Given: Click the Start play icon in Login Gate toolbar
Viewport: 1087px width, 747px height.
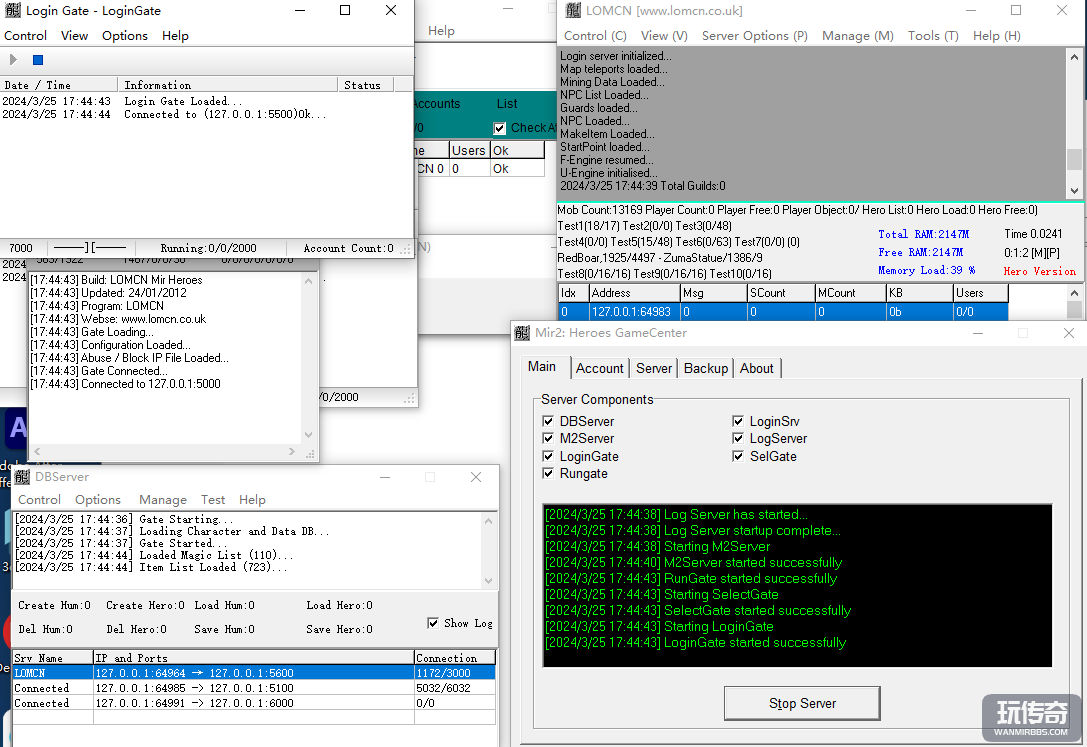Looking at the screenshot, I should (13, 60).
